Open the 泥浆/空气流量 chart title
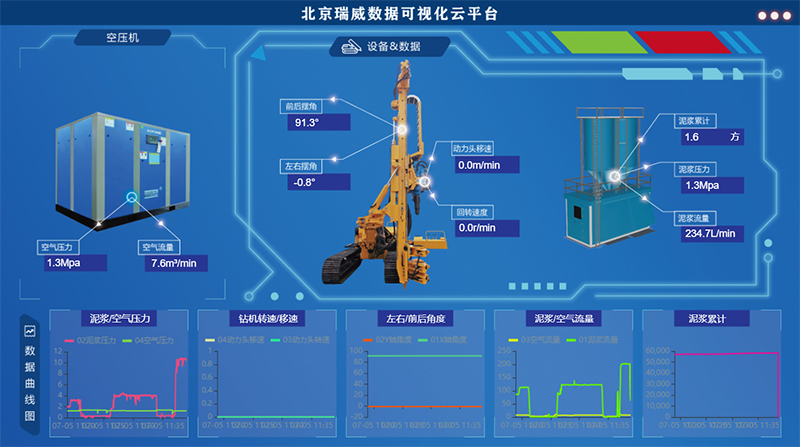Image resolution: width=800 pixels, height=447 pixels. tap(564, 318)
